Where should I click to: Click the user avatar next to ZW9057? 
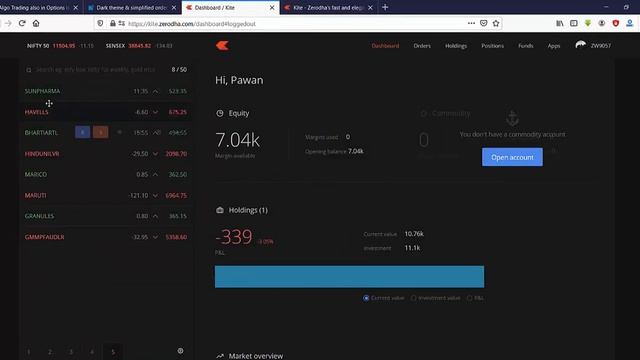pos(581,45)
